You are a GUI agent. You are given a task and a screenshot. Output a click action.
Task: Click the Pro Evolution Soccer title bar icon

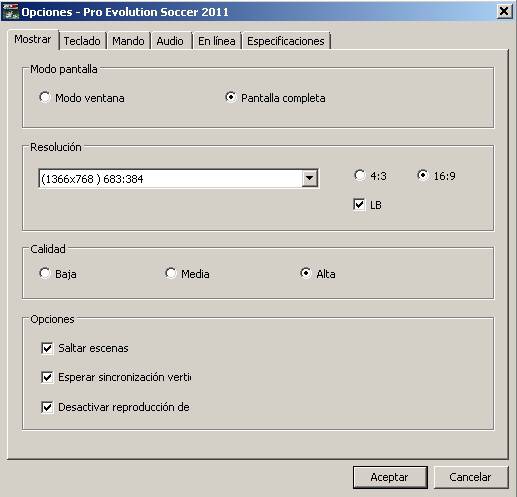click(x=10, y=12)
